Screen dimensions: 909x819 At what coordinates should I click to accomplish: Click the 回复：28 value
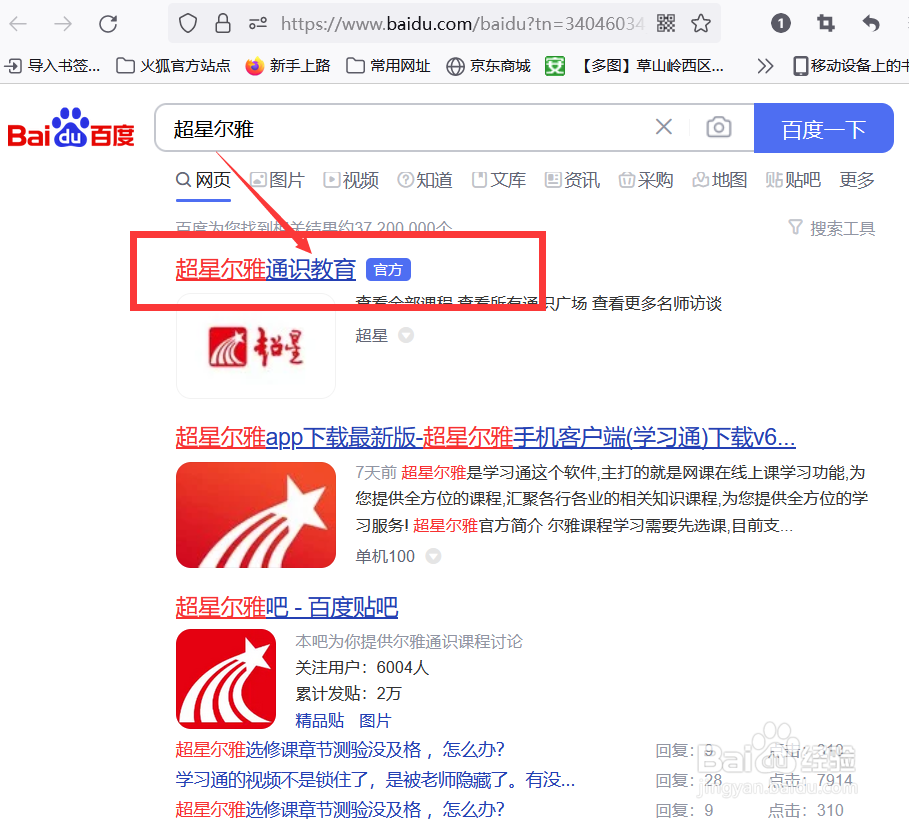(689, 780)
